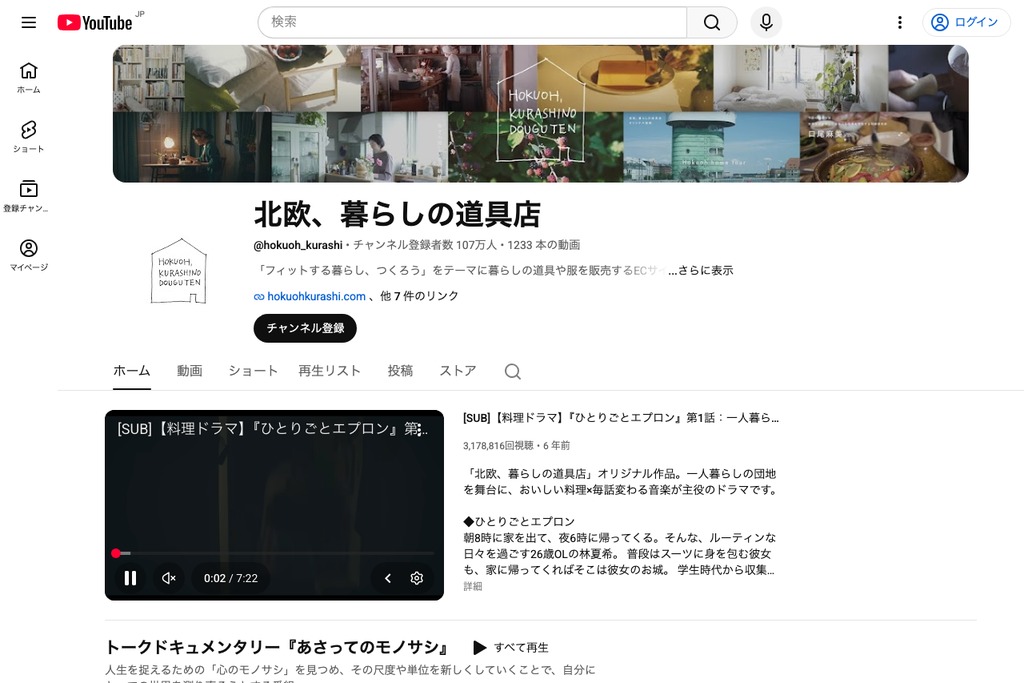The height and width of the screenshot is (683, 1024).
Task: Open ホーム in the left sidebar
Action: 29,78
